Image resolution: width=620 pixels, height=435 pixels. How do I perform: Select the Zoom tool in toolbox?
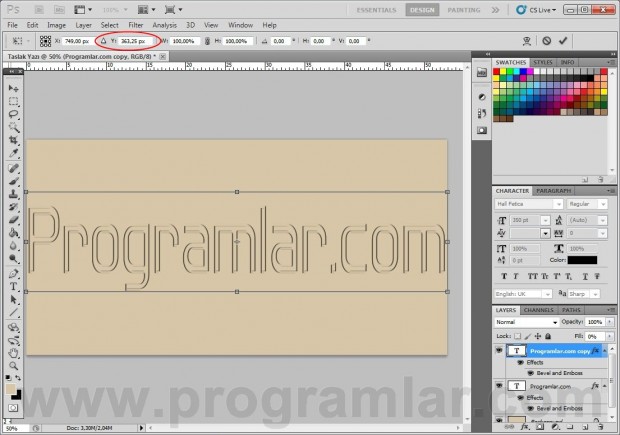(13, 366)
